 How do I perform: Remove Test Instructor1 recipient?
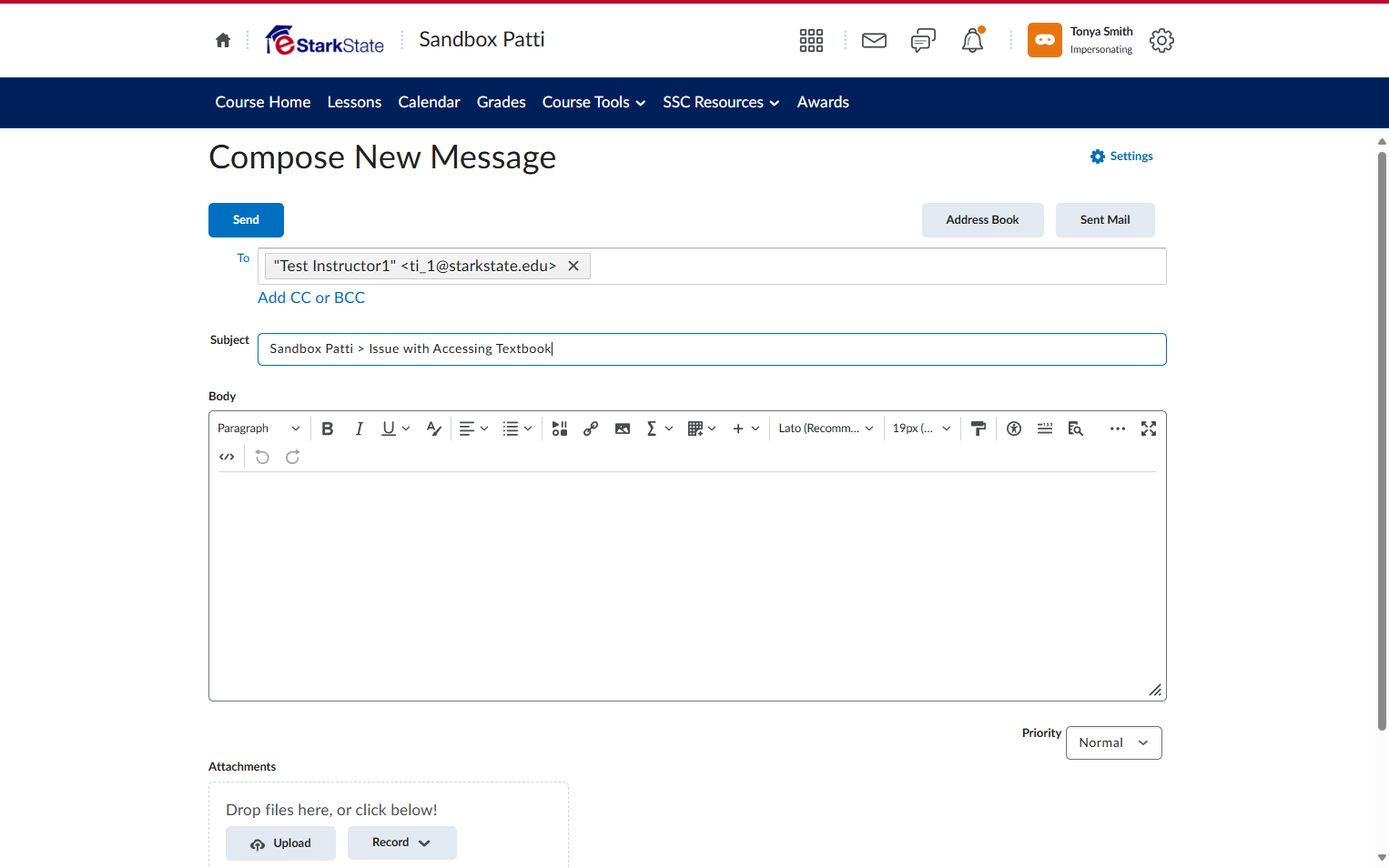(573, 266)
